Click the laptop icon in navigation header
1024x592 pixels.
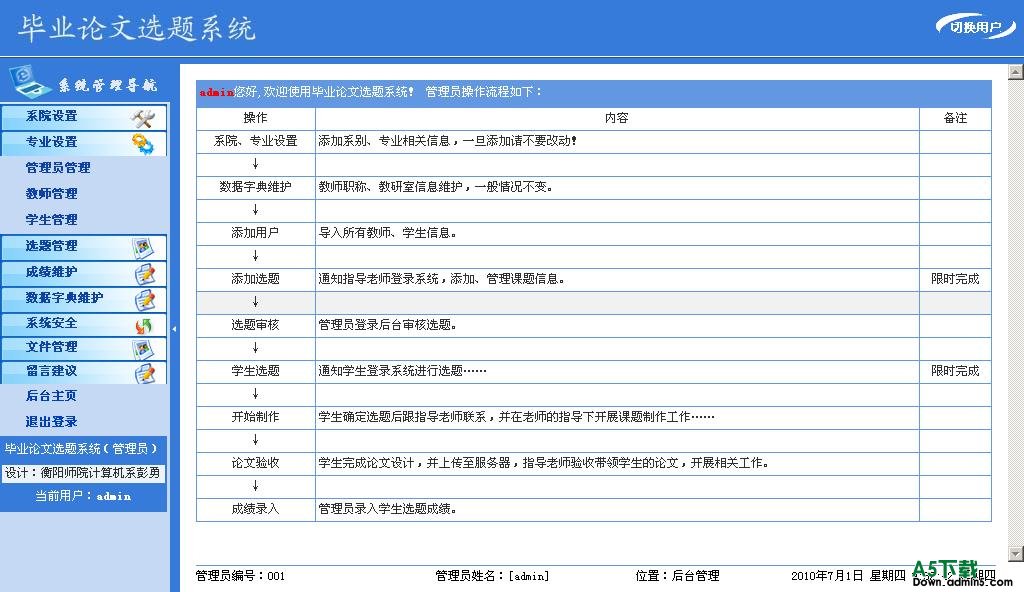pos(29,82)
